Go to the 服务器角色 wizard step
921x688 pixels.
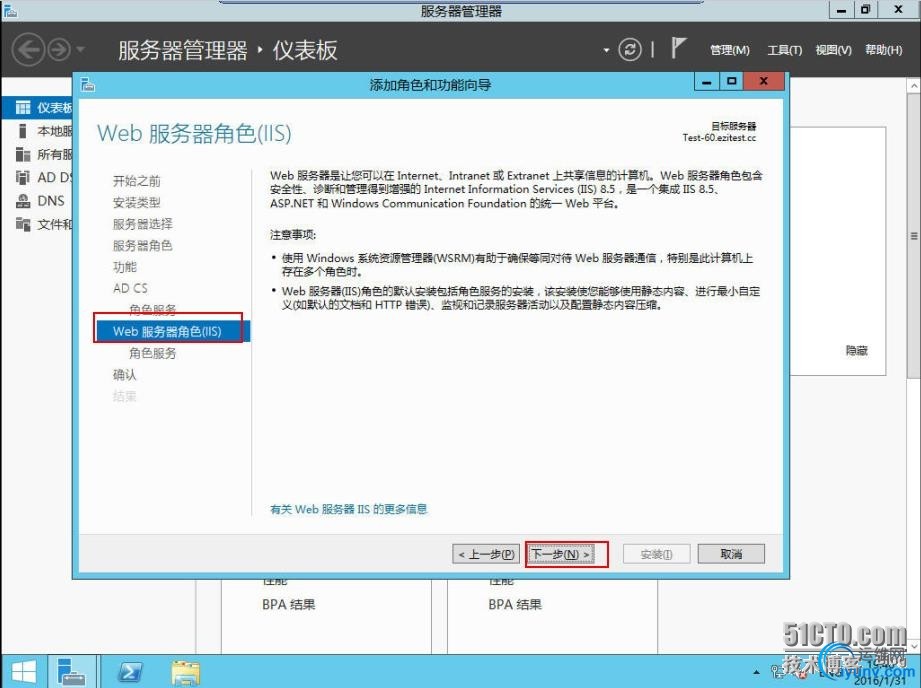143,246
